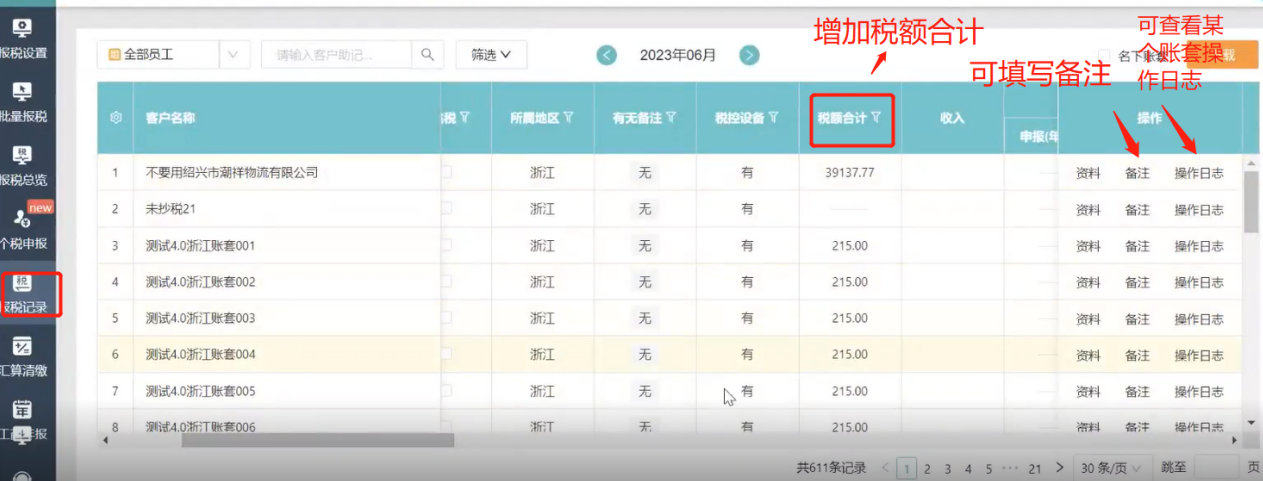Tick the checkbox in row 4
1263x481 pixels.
click(446, 282)
